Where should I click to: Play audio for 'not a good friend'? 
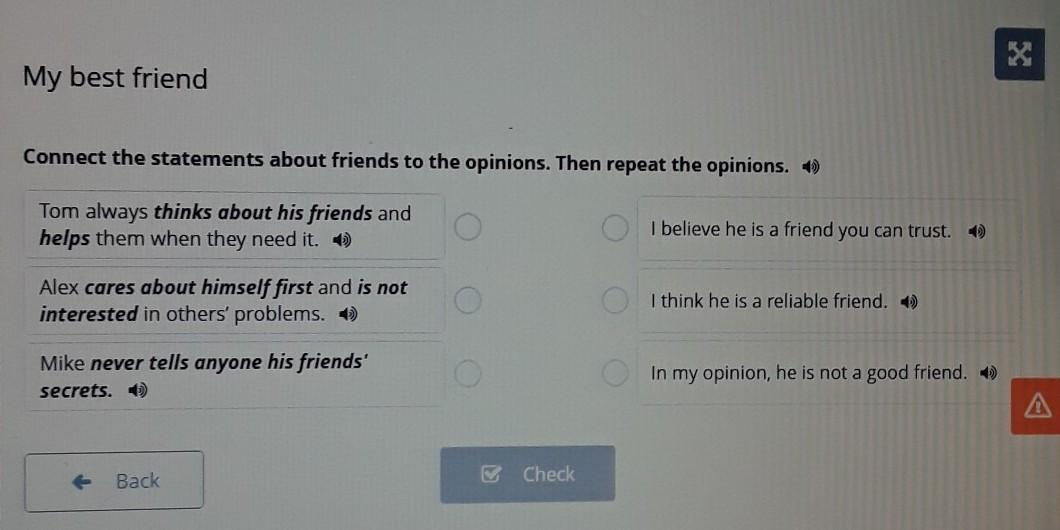tap(989, 373)
